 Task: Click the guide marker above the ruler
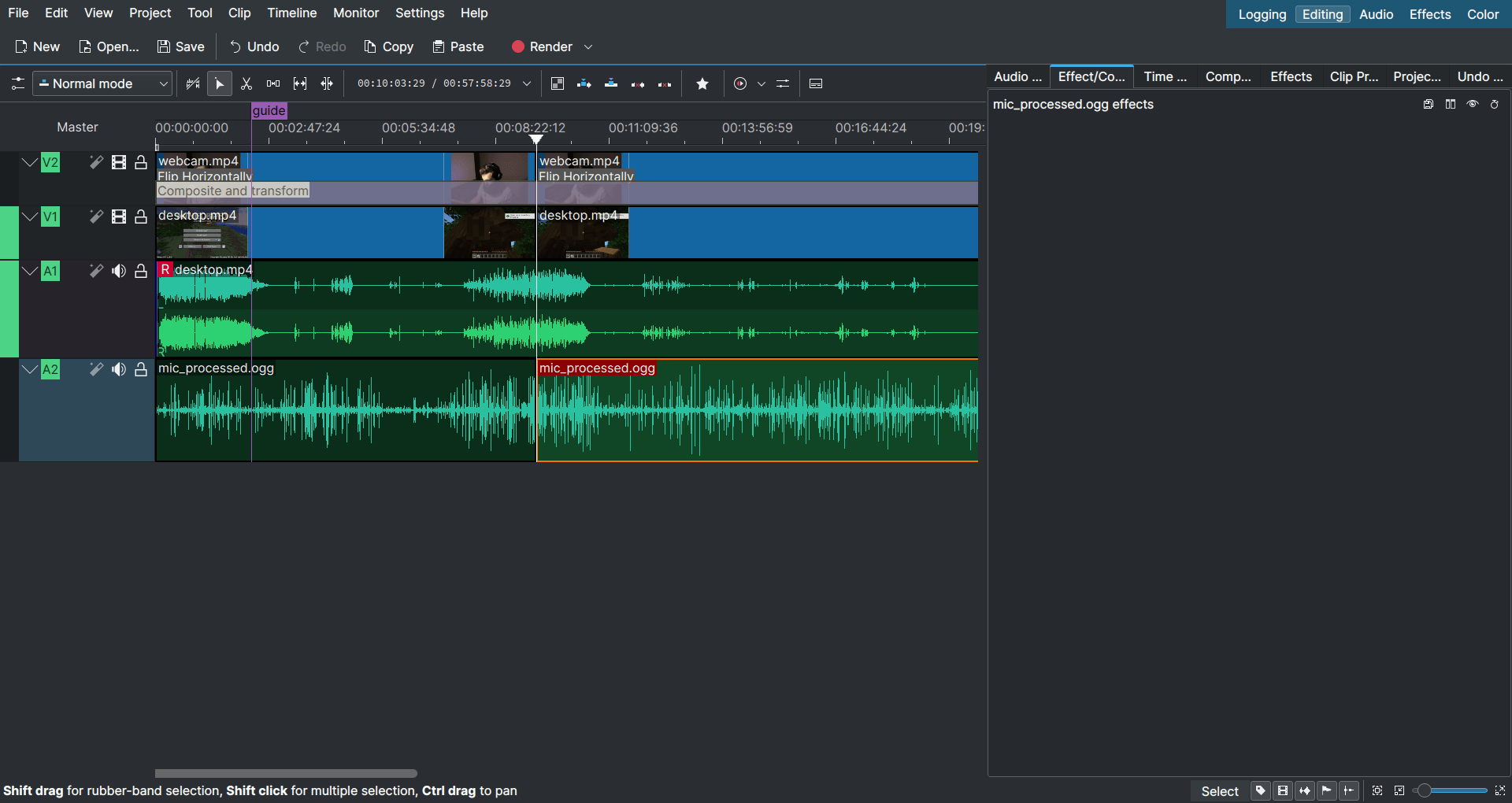(269, 111)
